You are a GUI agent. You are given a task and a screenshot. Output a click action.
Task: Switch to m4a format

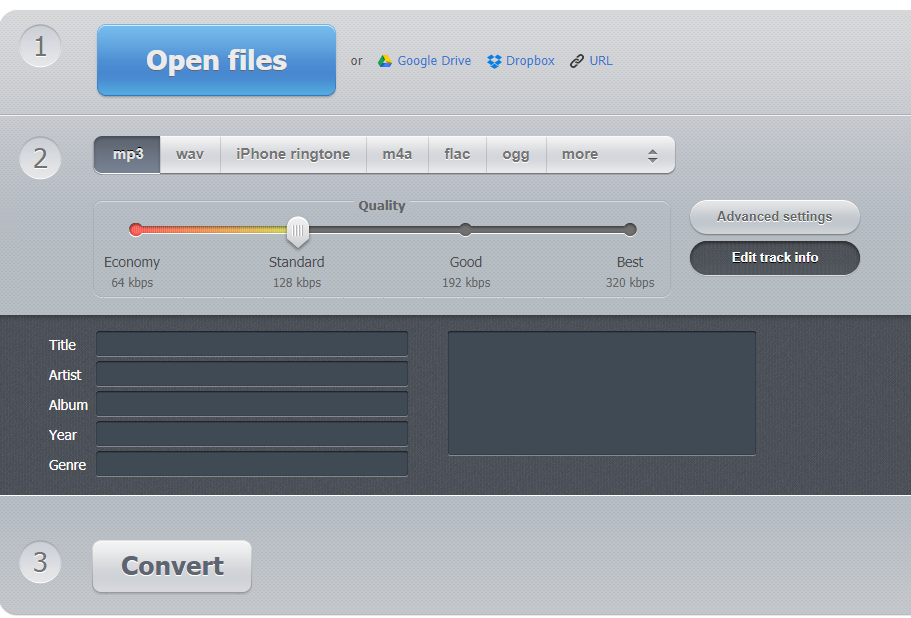[x=397, y=154]
